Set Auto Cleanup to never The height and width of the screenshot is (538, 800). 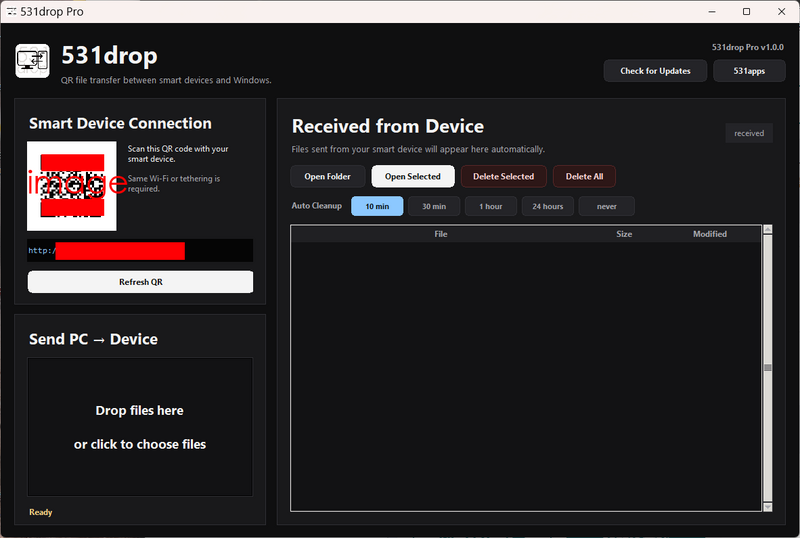[x=607, y=206]
